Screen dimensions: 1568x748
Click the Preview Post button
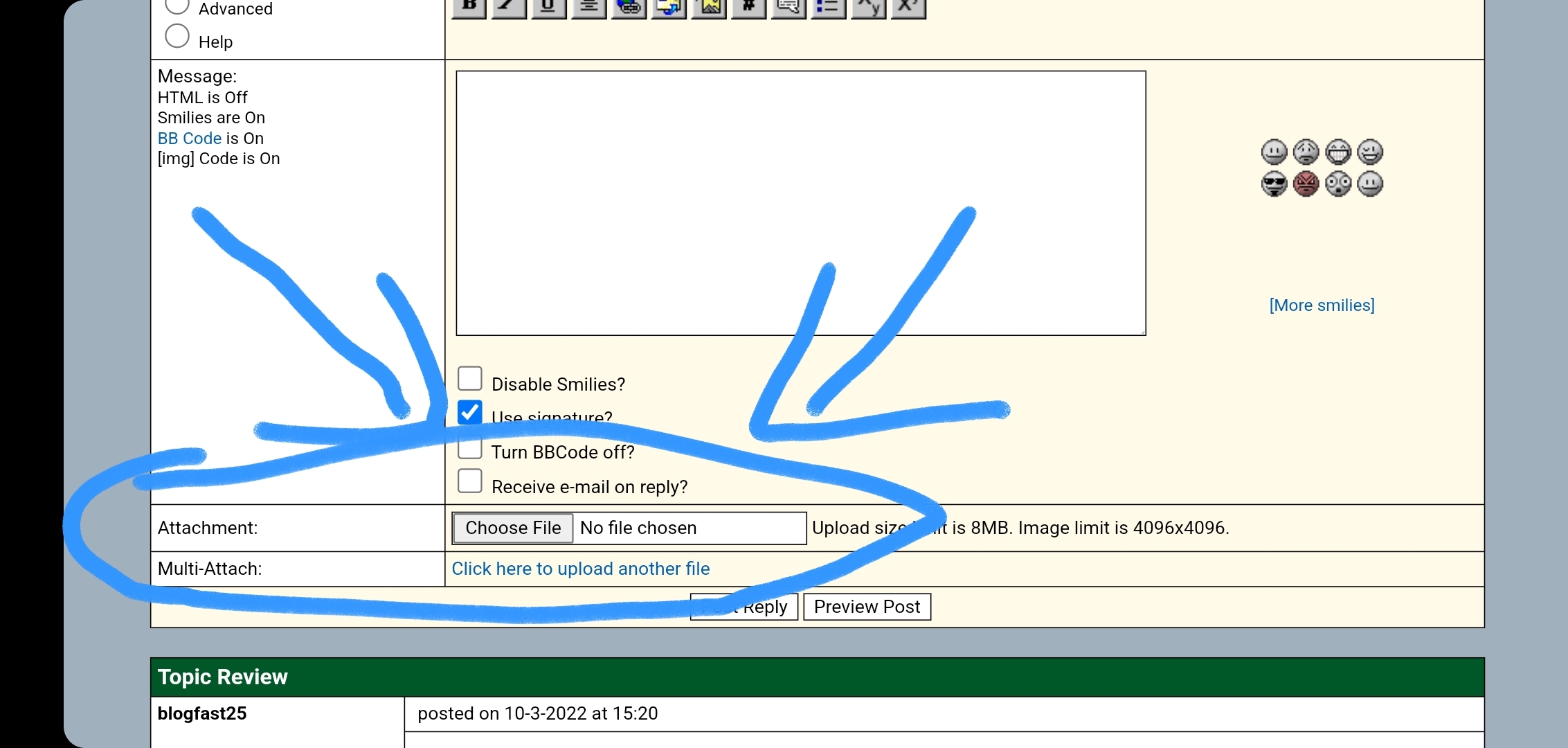[867, 607]
